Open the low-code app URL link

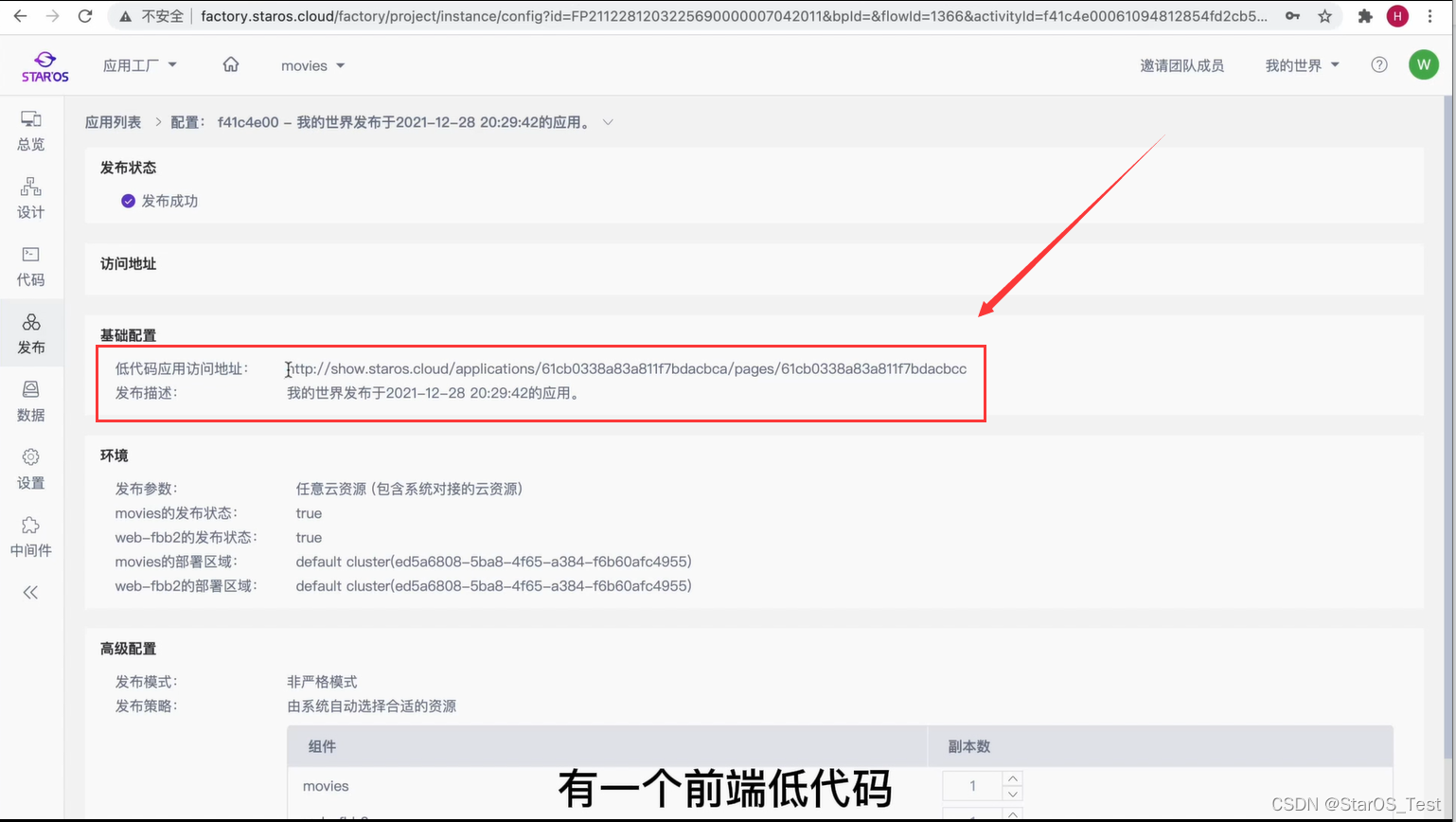coord(627,368)
